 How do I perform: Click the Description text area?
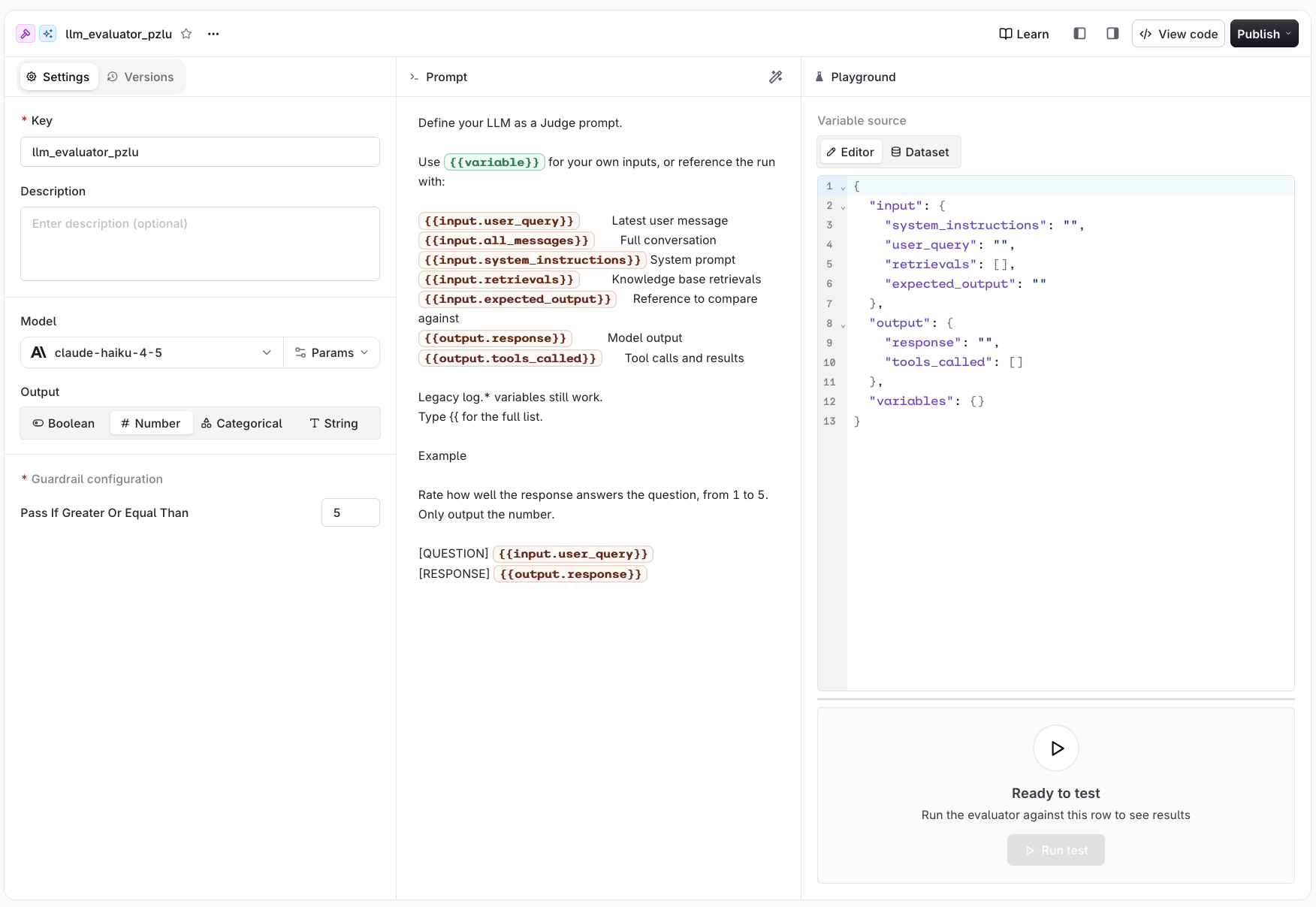click(x=200, y=243)
